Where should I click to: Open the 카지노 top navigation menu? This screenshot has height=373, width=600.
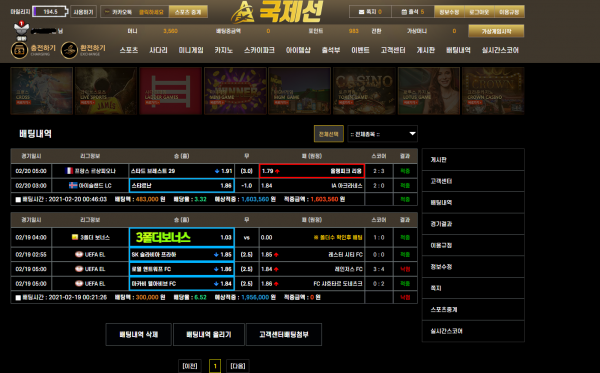223,50
